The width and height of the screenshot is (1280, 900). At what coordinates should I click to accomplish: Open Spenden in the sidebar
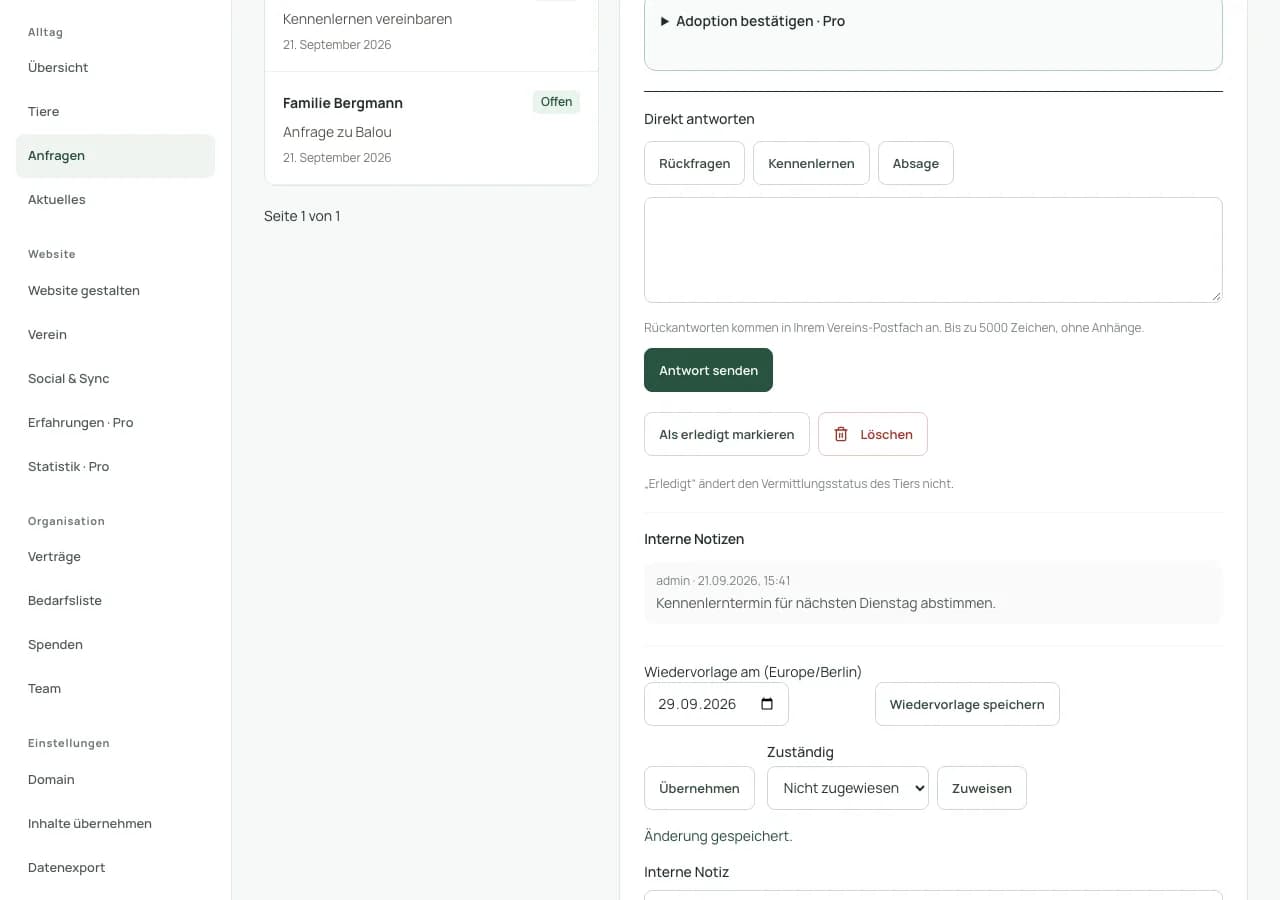click(115, 645)
